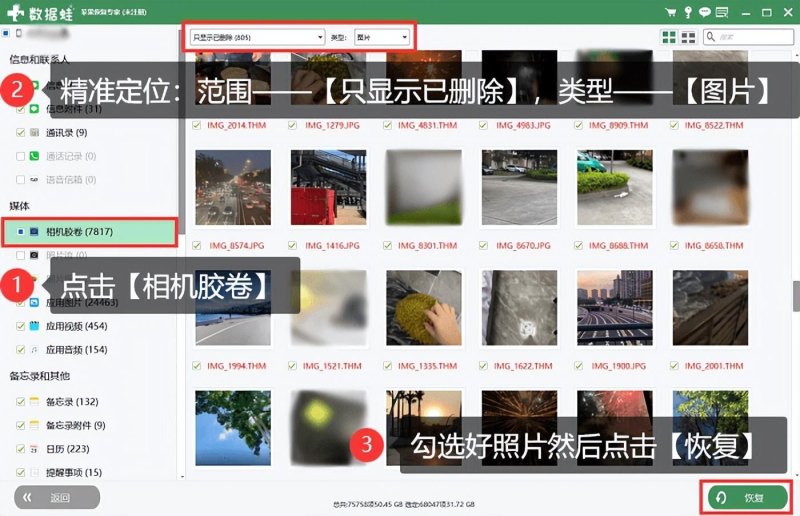Screen dimensions: 800x516
Task: Open the chat bubble support icon
Action: tap(705, 12)
